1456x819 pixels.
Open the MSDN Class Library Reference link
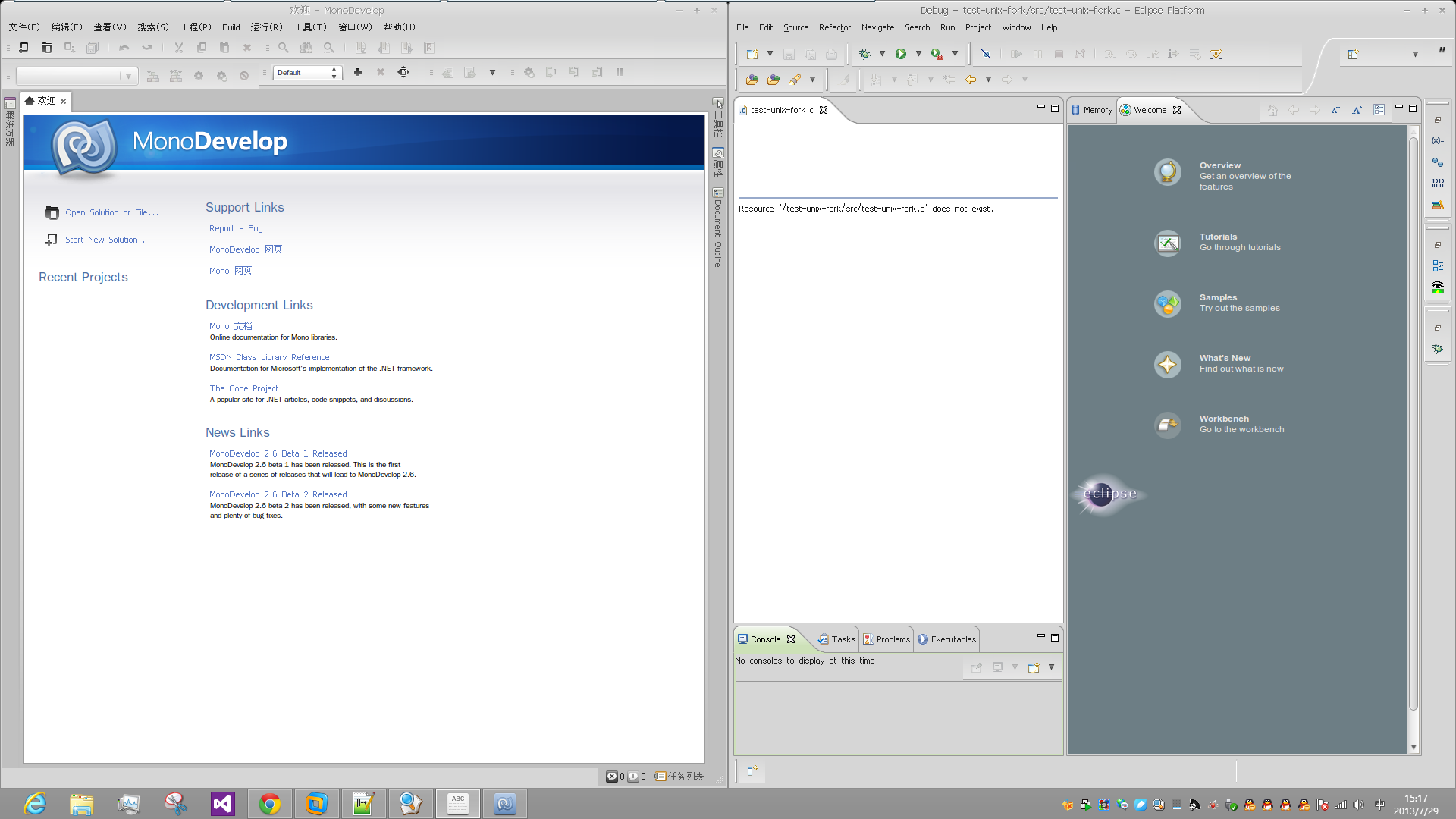[269, 357]
